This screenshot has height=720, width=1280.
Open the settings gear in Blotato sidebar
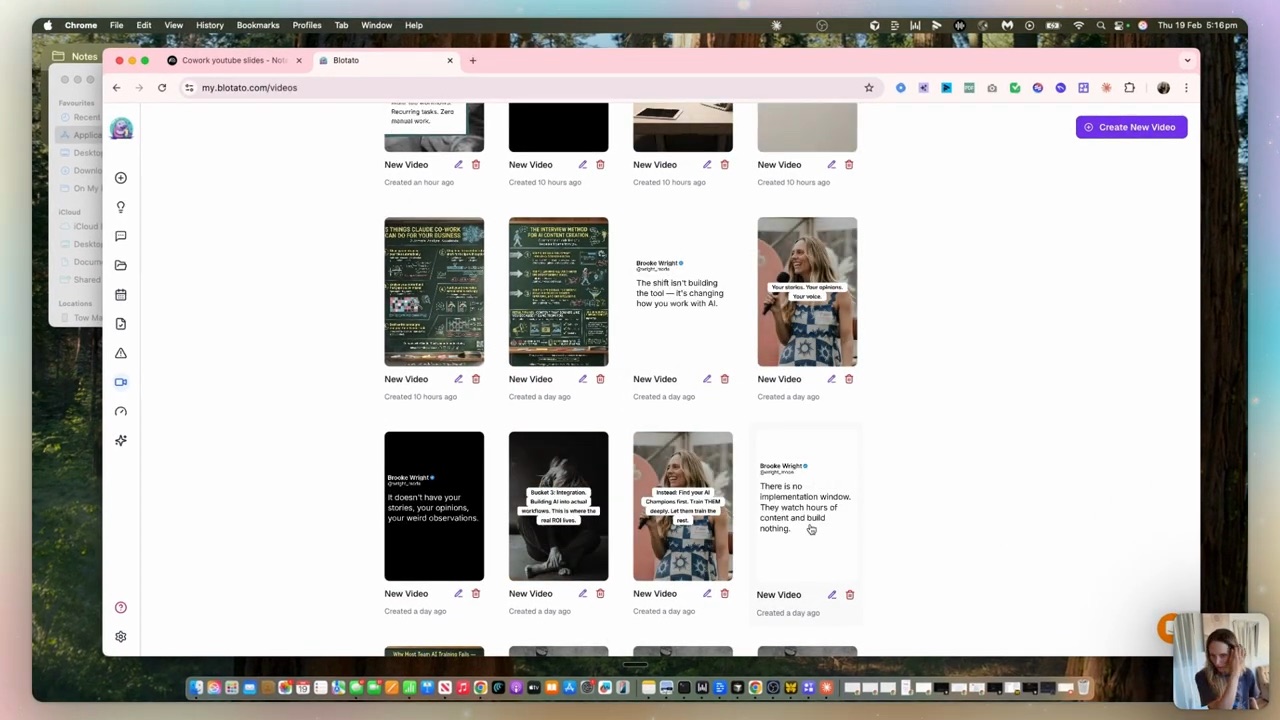[121, 637]
